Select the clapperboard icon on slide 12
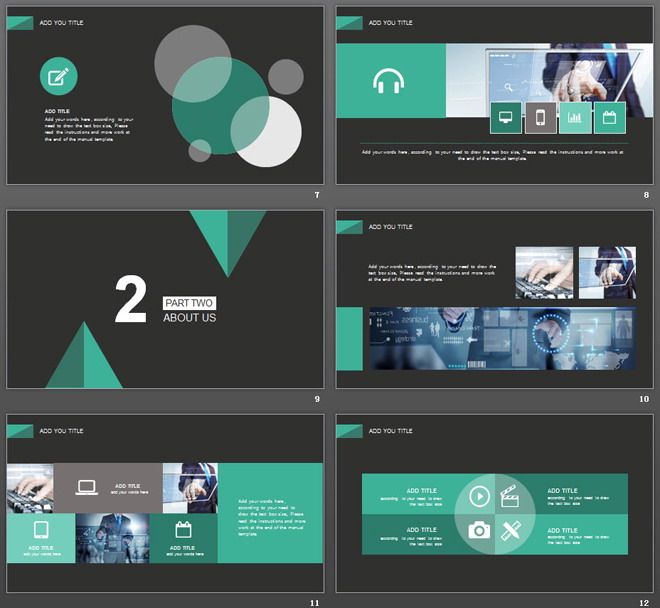This screenshot has width=660, height=608. [510, 495]
